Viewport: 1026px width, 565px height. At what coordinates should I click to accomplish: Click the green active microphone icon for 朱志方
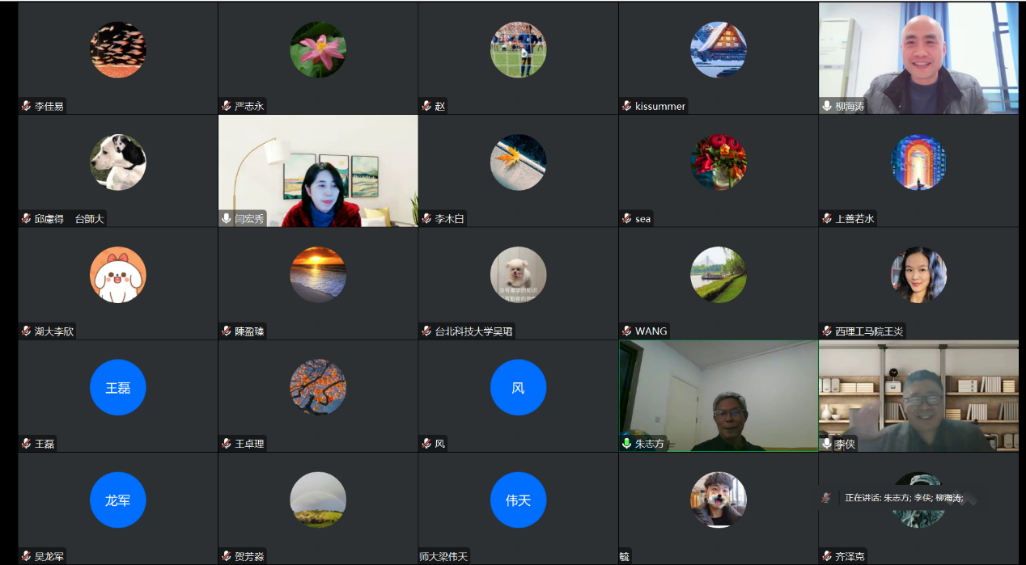[627, 443]
